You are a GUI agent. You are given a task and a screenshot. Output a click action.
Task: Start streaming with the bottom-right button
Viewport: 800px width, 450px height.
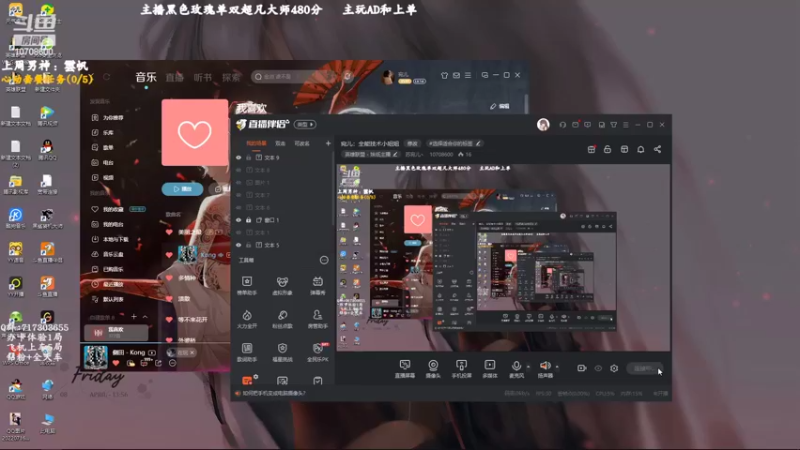[645, 368]
